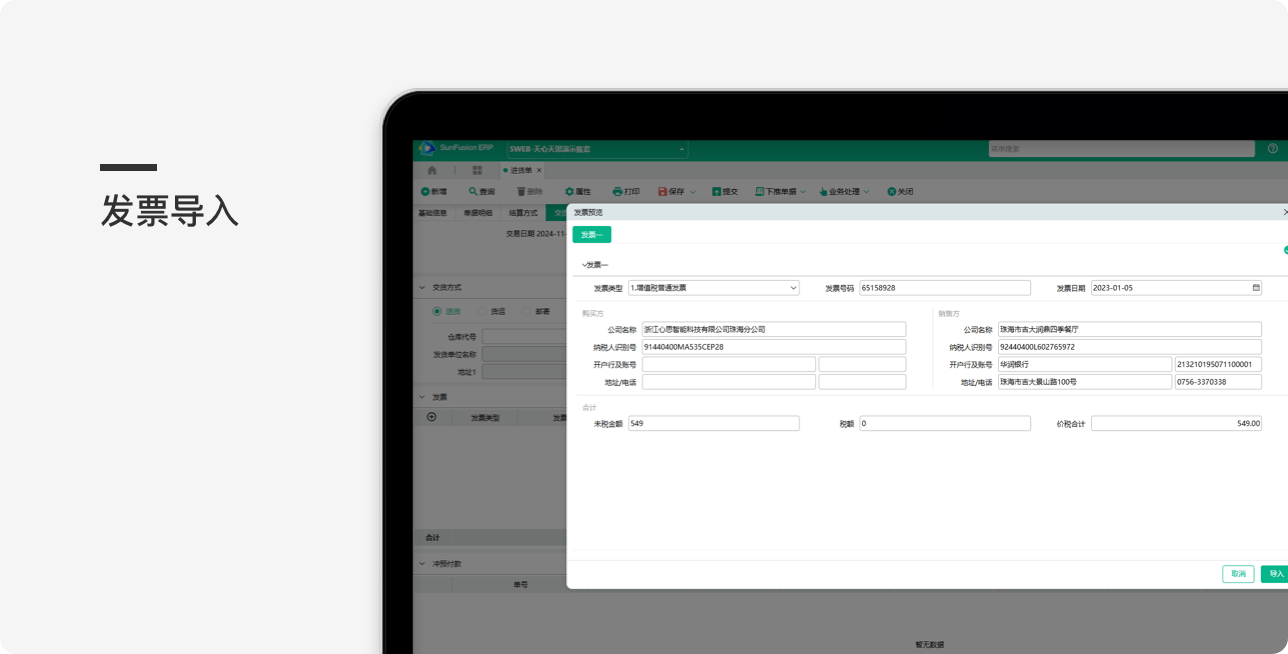This screenshot has height=654, width=1288.
Task: Click the 发票号码 input field
Action: 944,288
